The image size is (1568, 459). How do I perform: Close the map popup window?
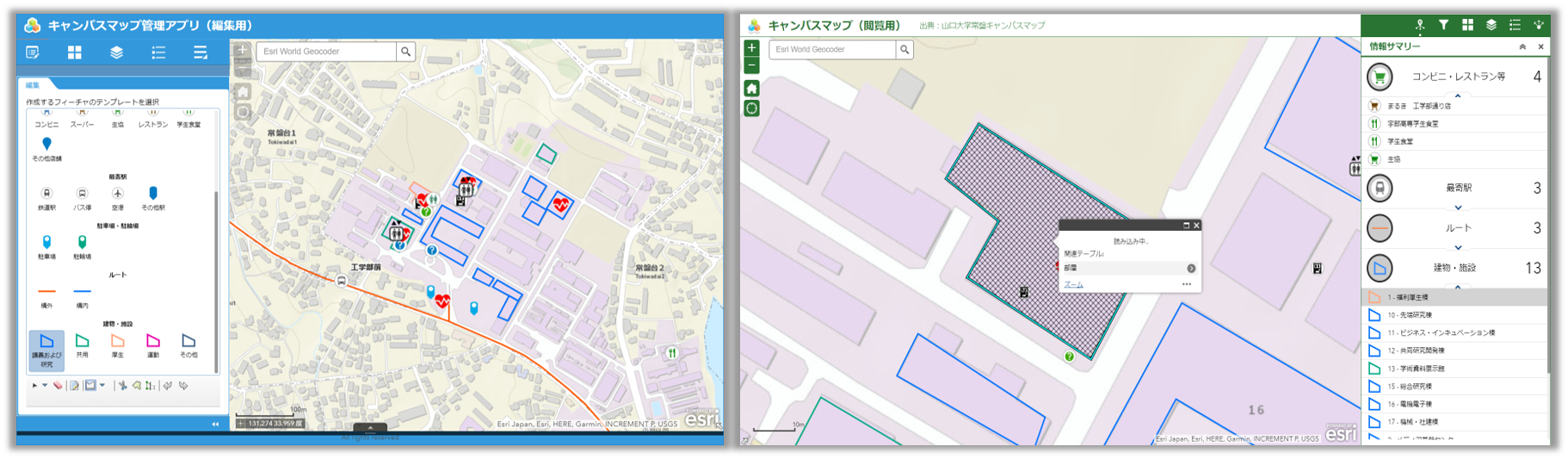[x=1196, y=226]
